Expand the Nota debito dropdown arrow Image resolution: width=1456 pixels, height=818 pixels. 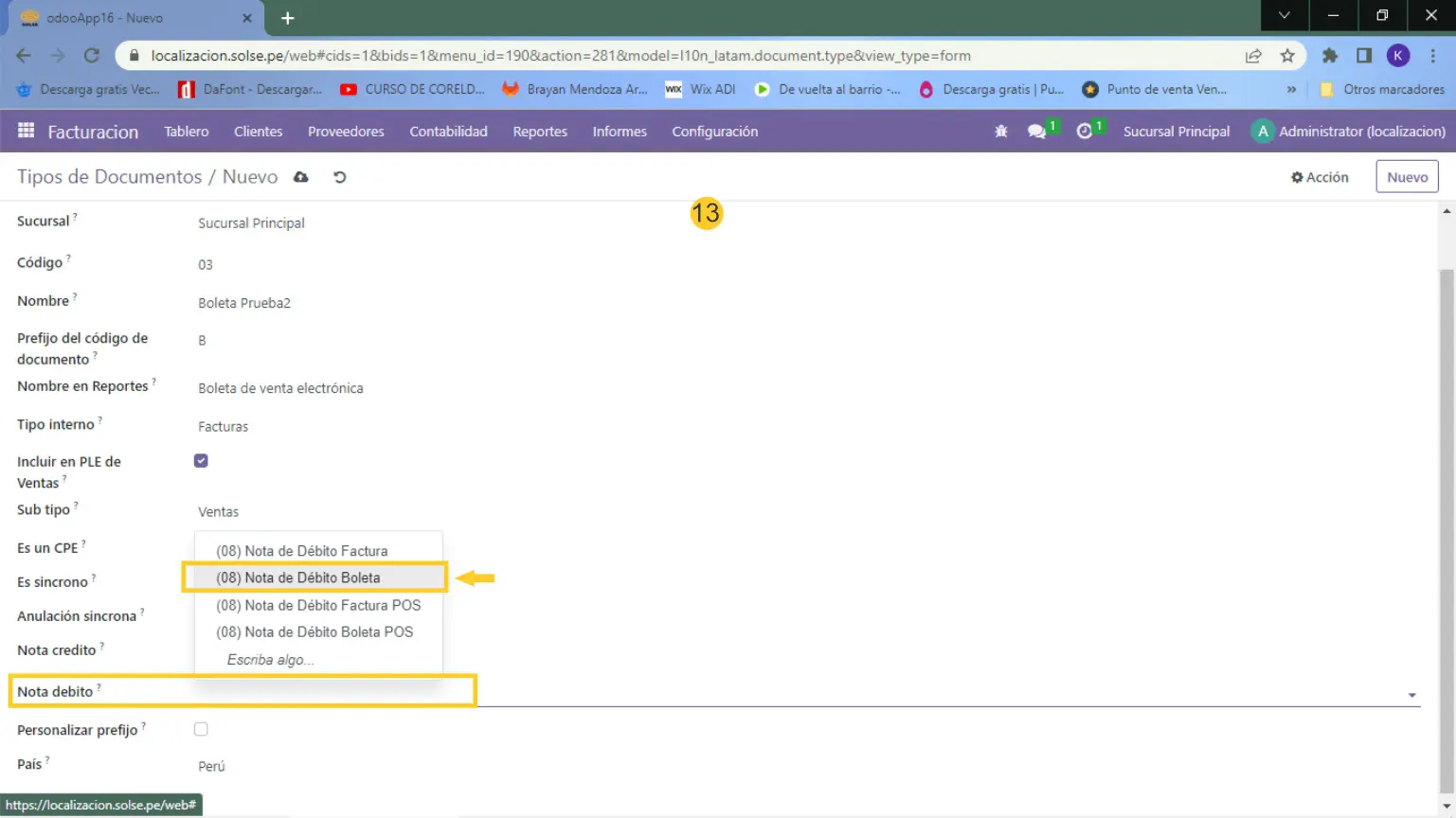point(1411,695)
